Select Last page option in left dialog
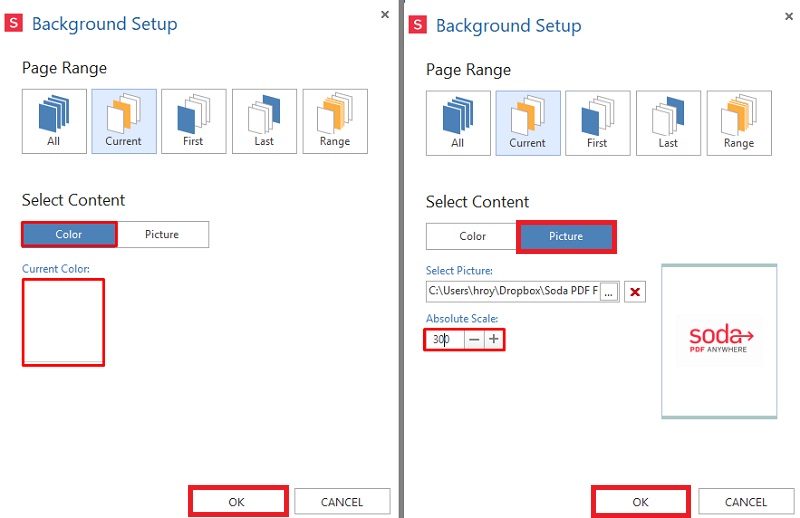 (264, 121)
